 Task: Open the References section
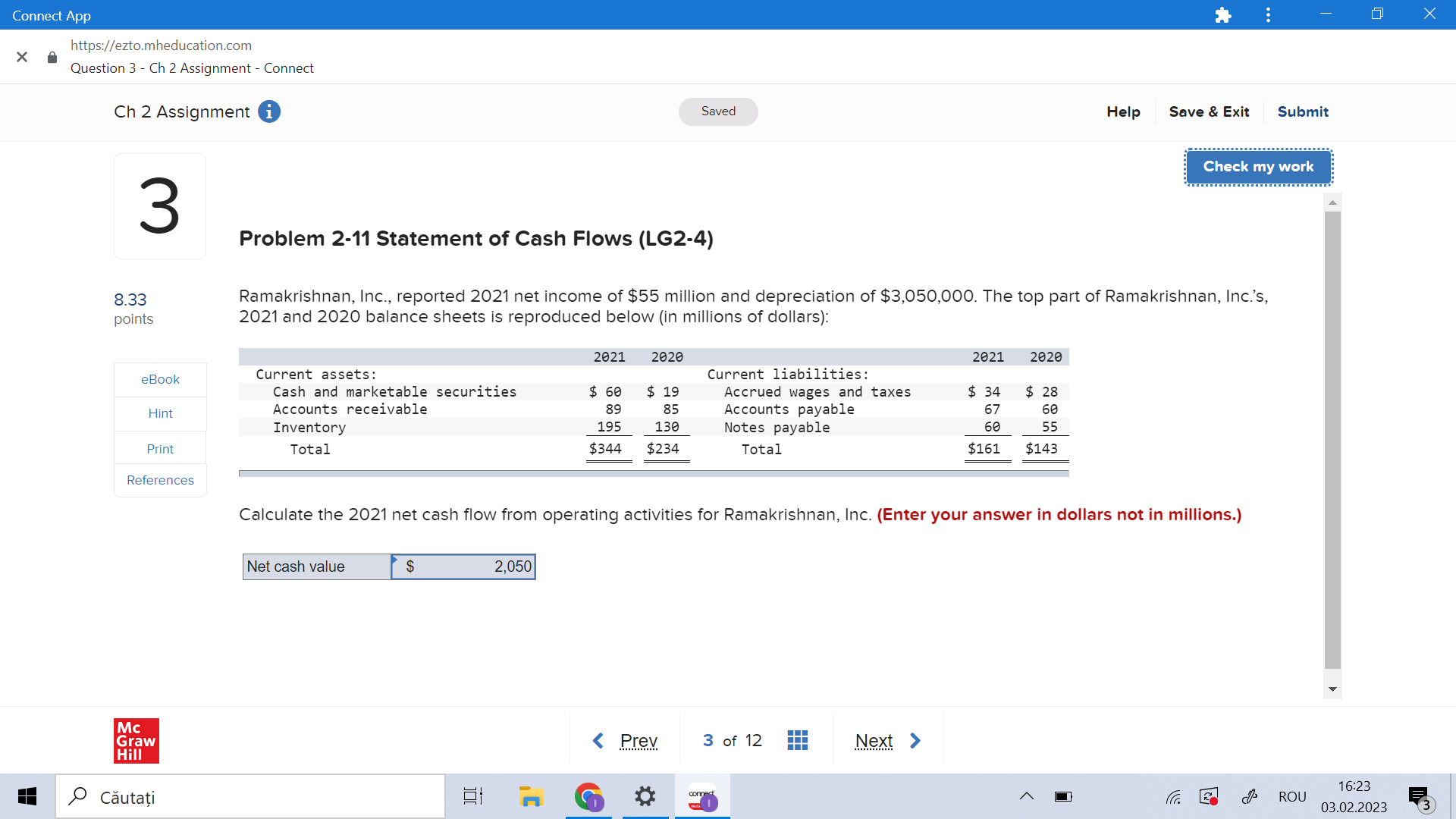click(x=159, y=479)
